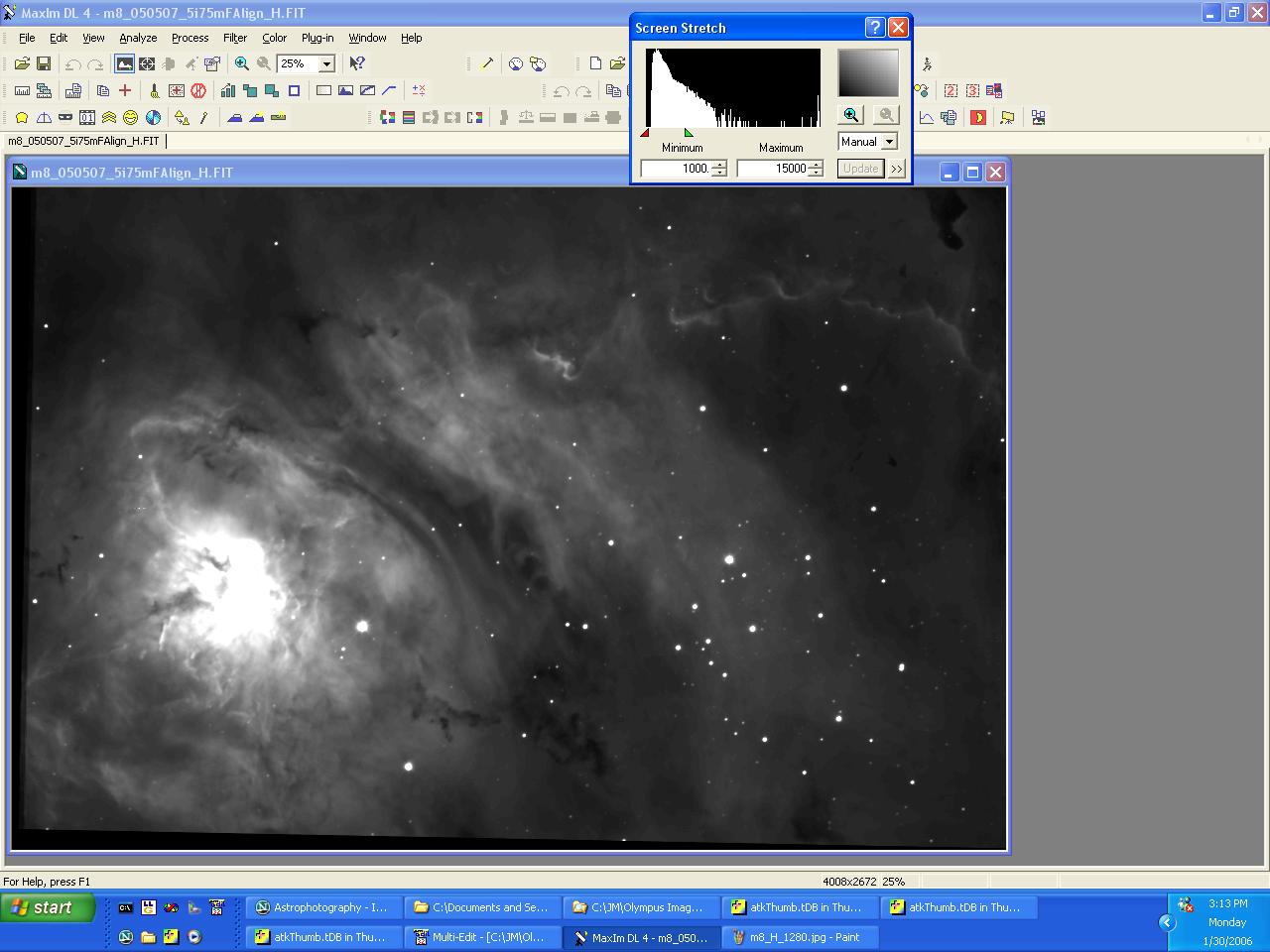1270x952 pixels.
Task: Click the red plus crosshair icon
Action: [125, 90]
